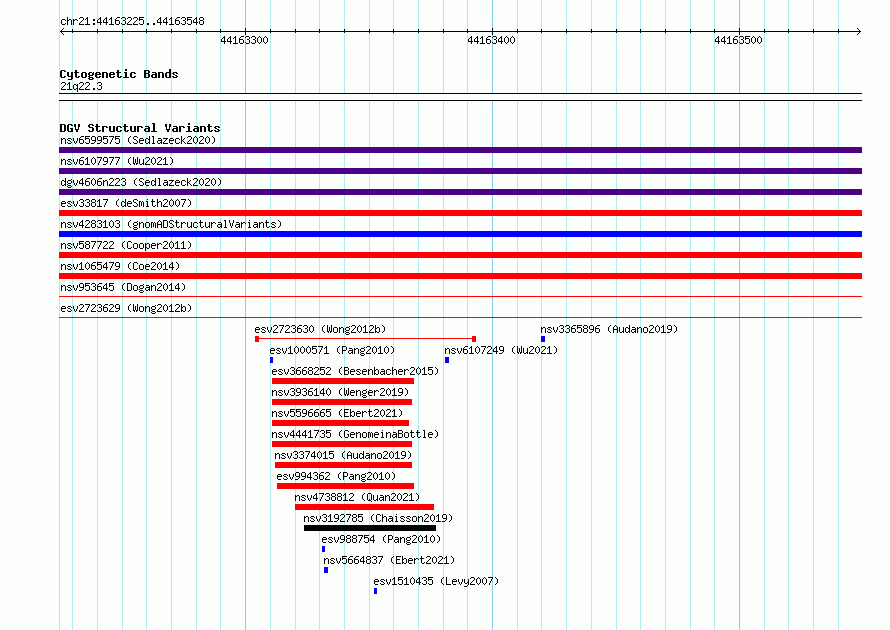Click the red bar under nsv3936140
Image resolution: width=890 pixels, height=630 pixels.
point(342,402)
